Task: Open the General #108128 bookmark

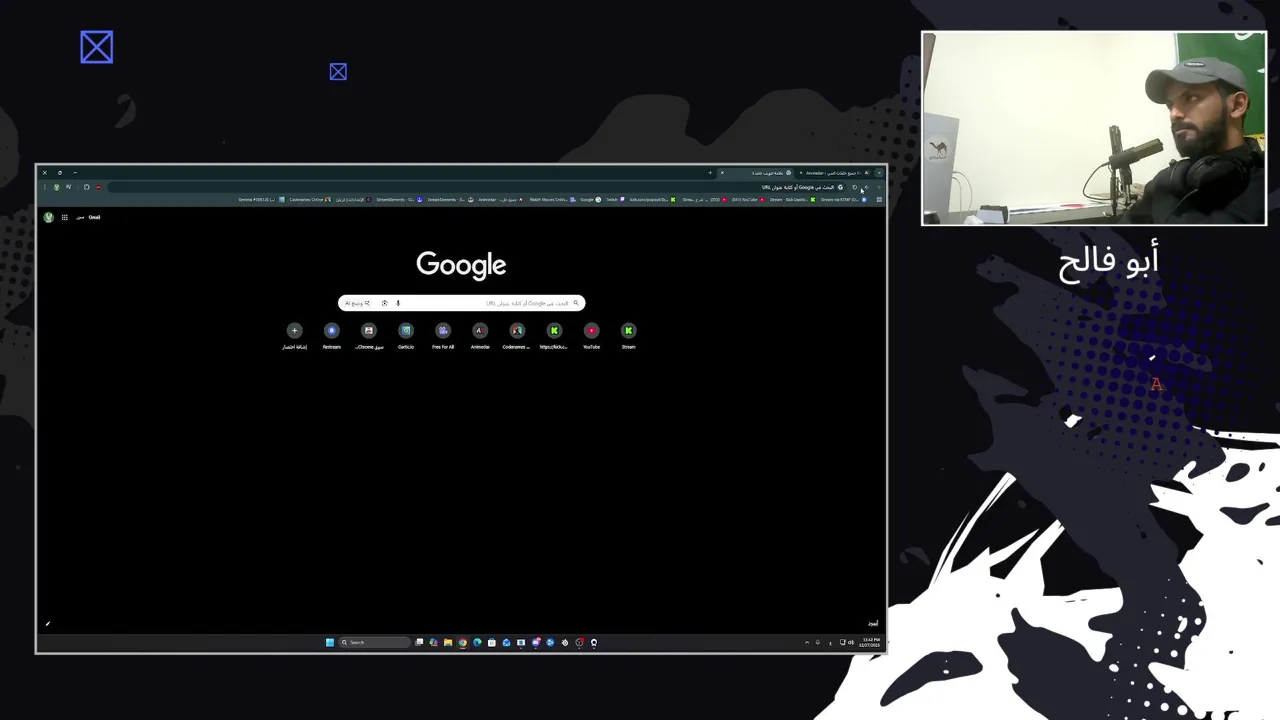Action: (261, 199)
